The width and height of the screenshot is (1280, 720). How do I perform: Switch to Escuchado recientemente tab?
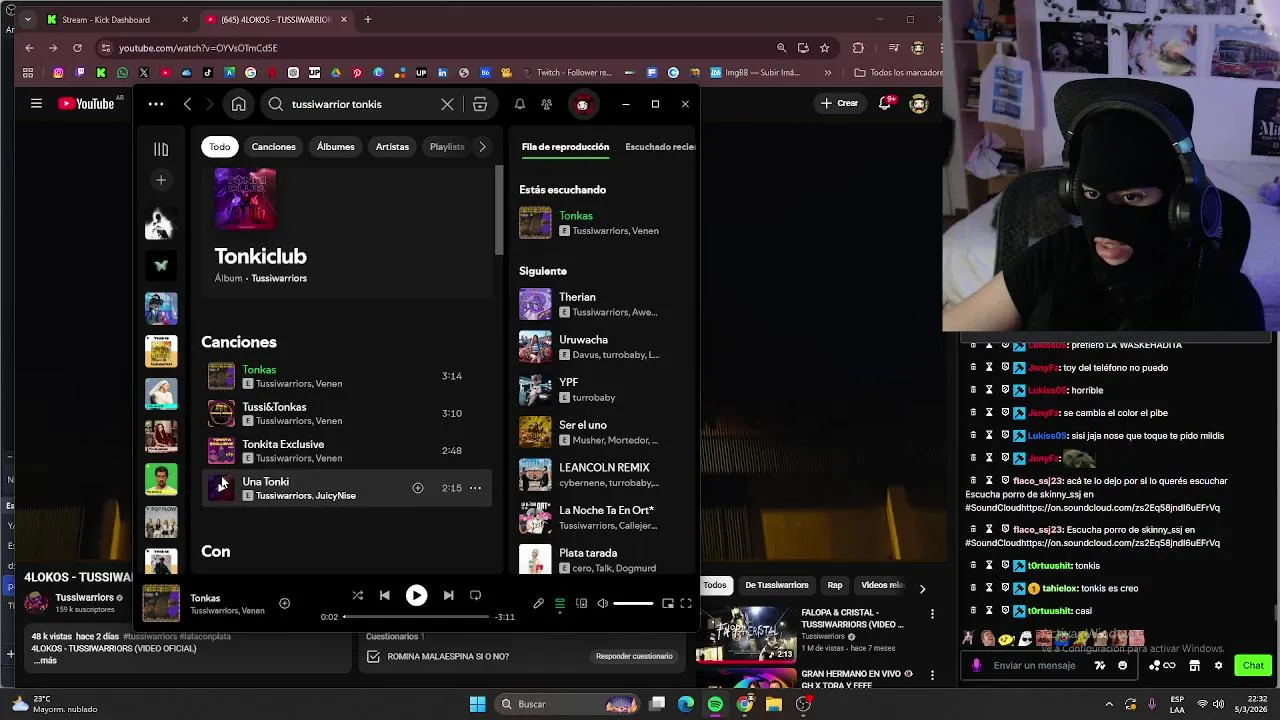coord(660,147)
